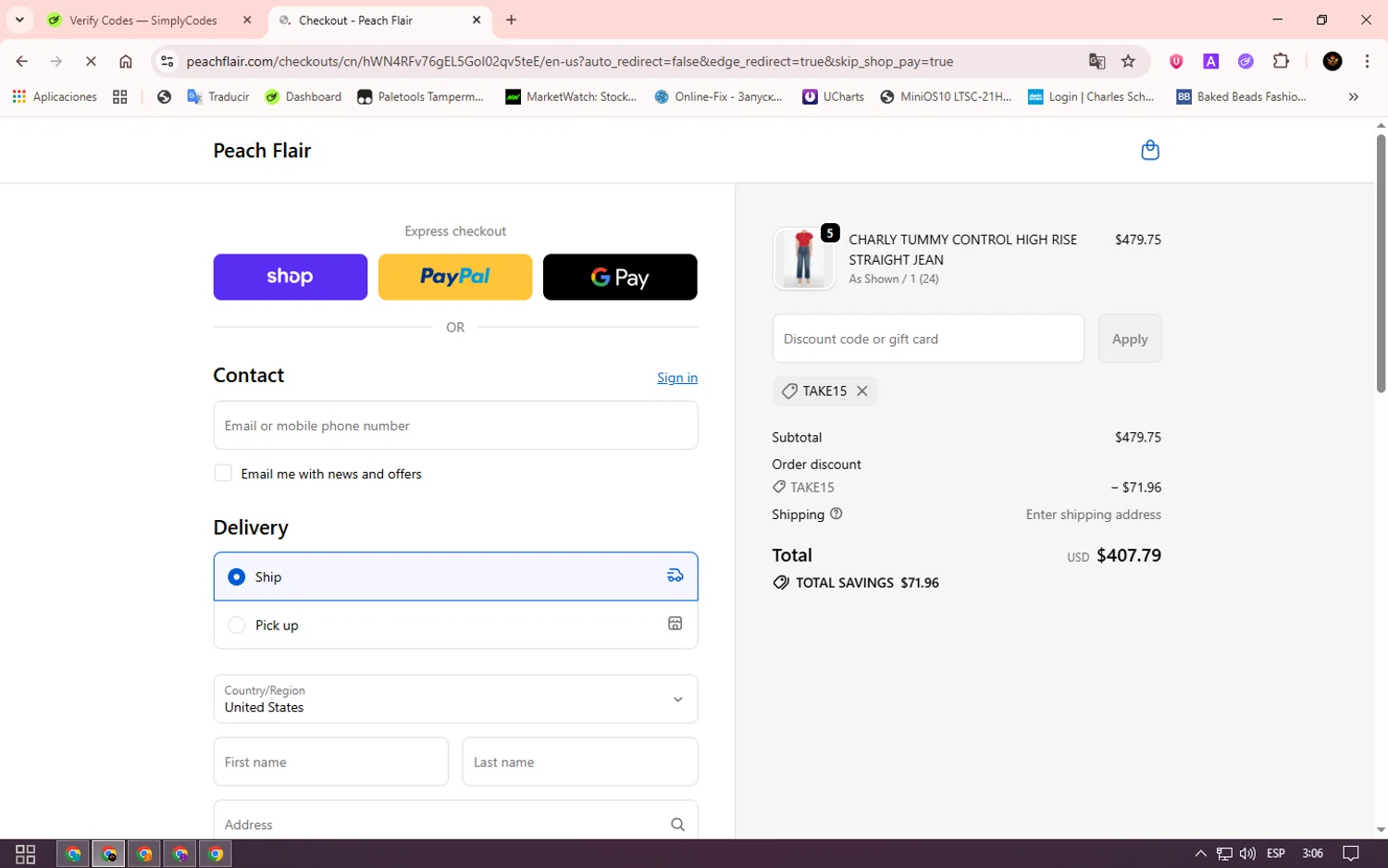Viewport: 1388px width, 868px height.
Task: Open the Online-Fix bookmark
Action: point(718,96)
